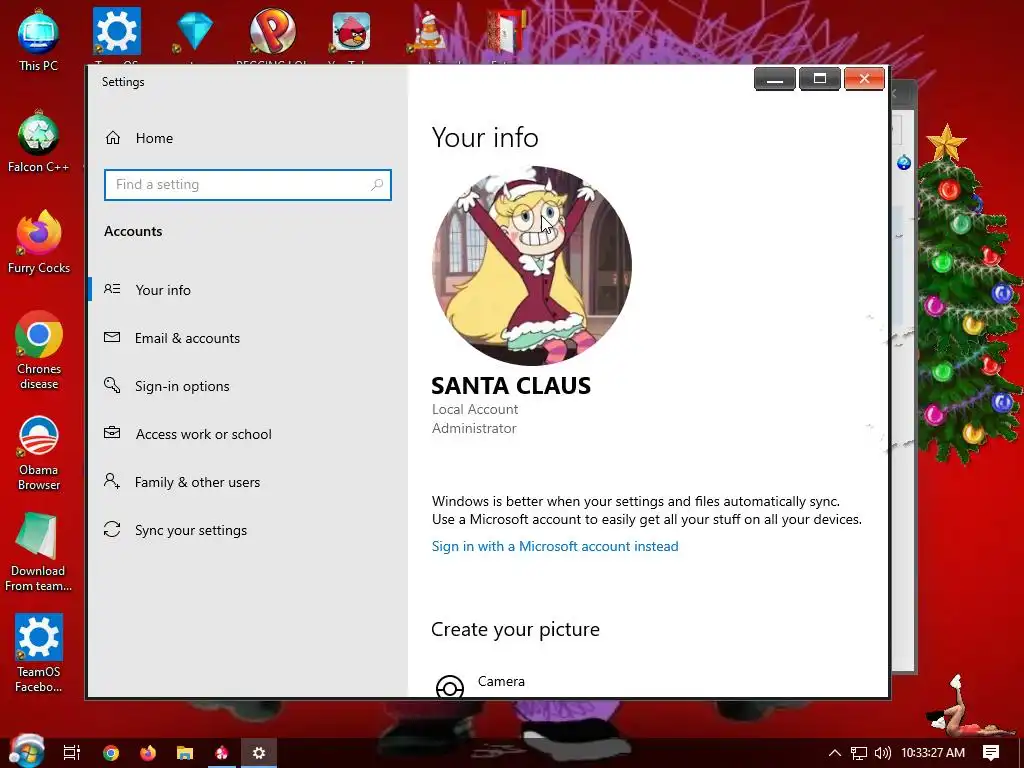Screen dimensions: 1024x768
Task: Click the briefcase icon for work or school
Action: point(112,433)
